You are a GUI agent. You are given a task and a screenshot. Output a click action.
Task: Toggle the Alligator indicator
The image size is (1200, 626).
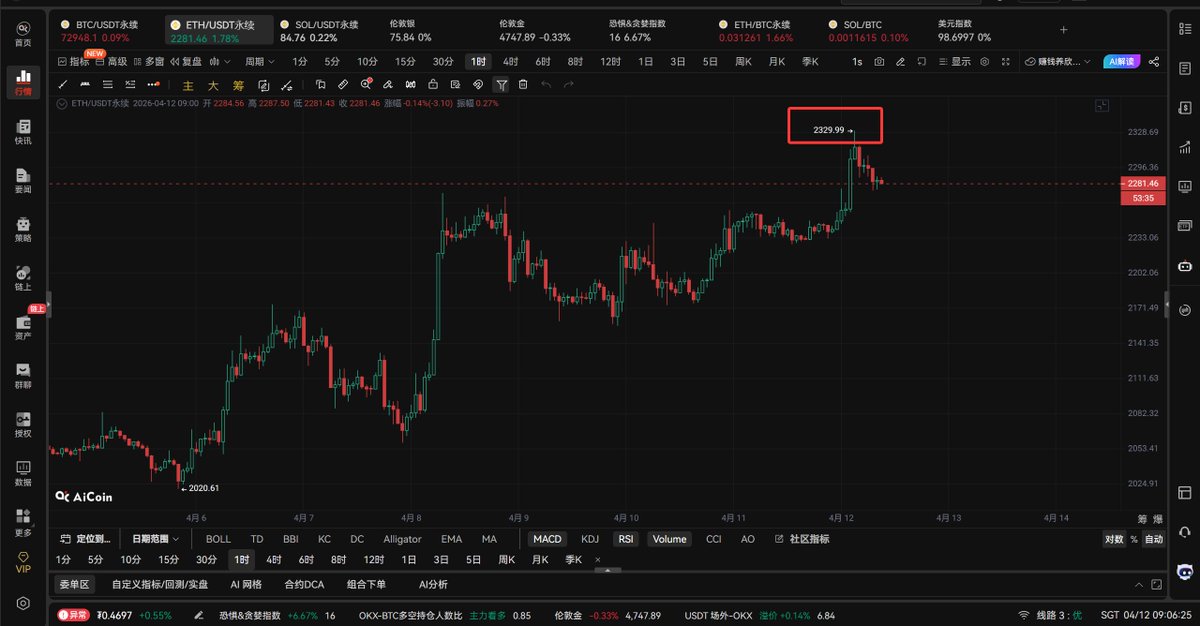point(402,539)
